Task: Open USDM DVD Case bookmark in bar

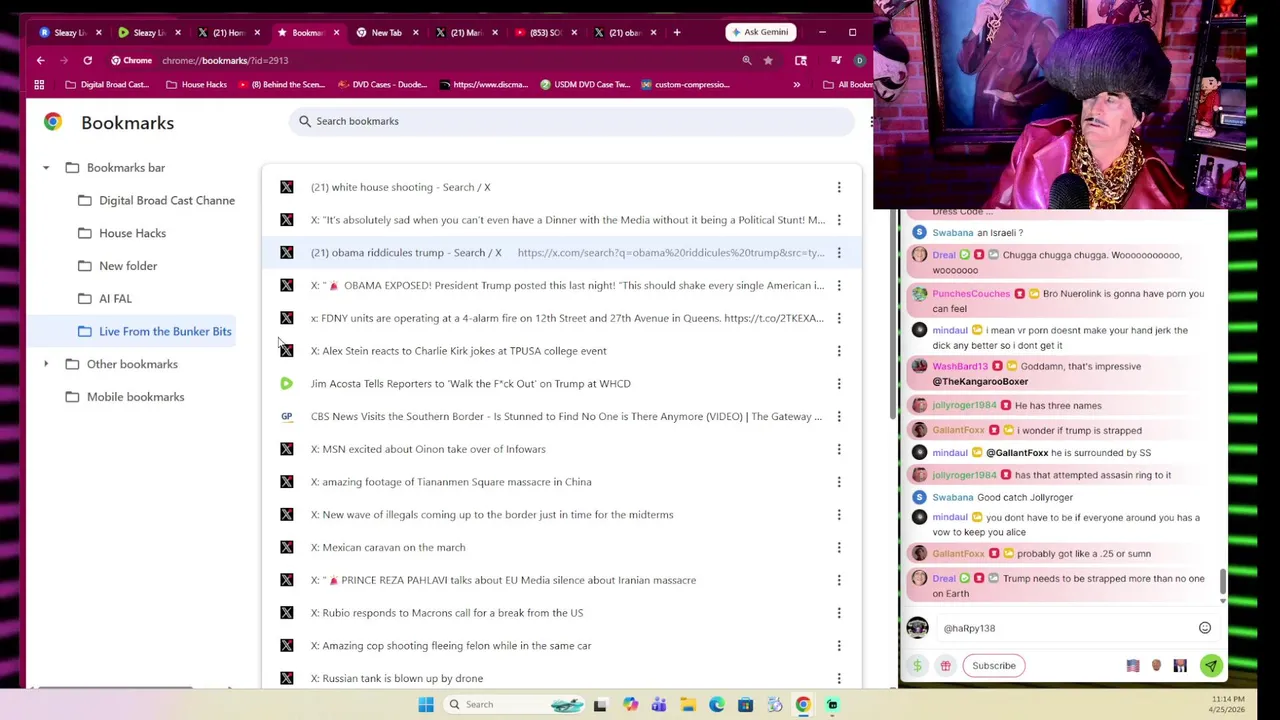Action: coord(585,85)
